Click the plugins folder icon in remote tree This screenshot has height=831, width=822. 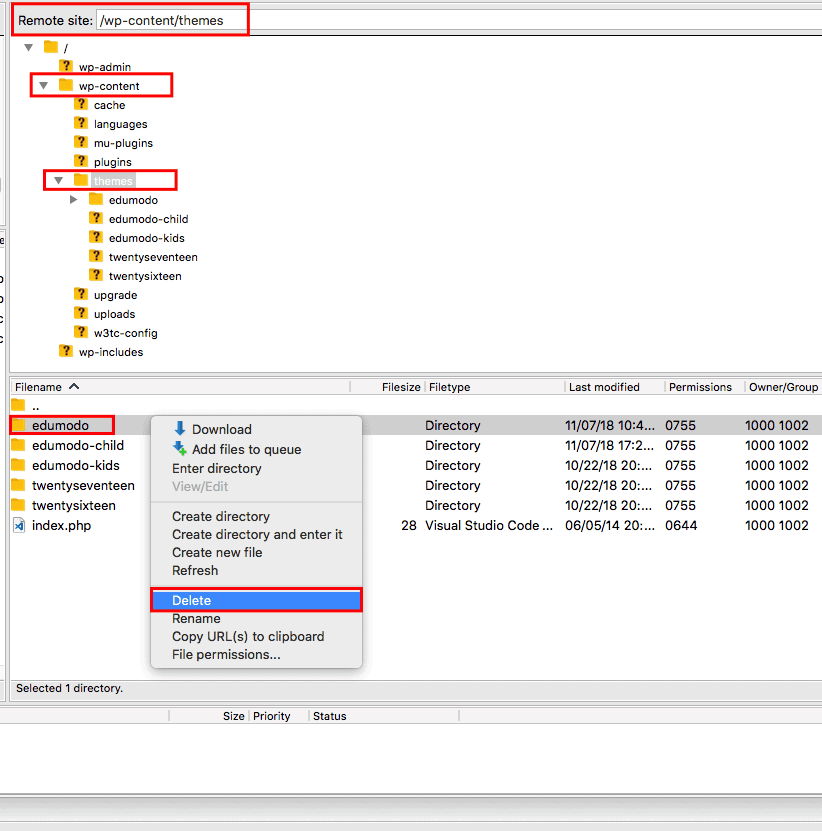pyautogui.click(x=81, y=161)
